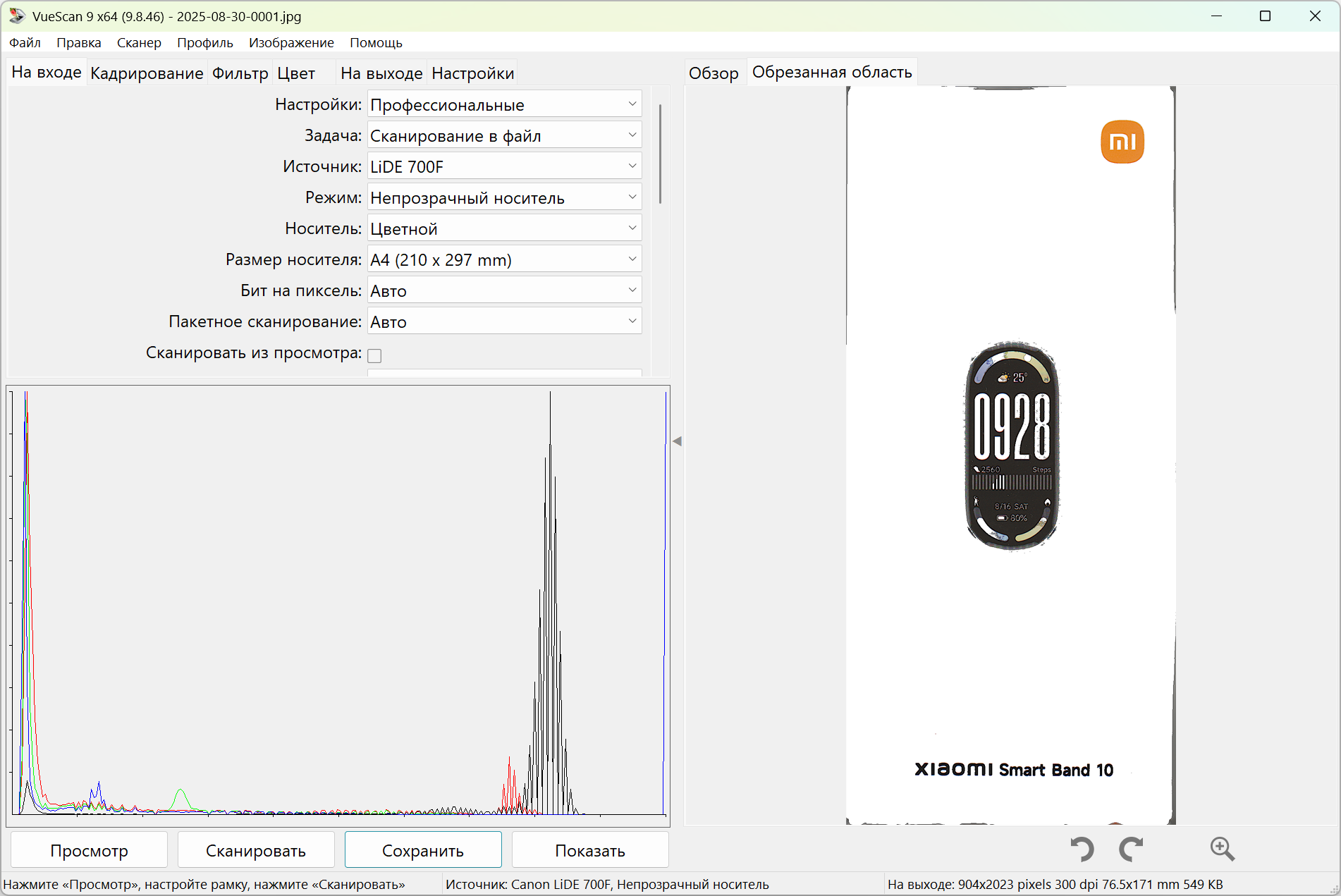Enable the 'Сканировать из просмотра' checkbox
Image resolution: width=1341 pixels, height=896 pixels.
[x=374, y=355]
